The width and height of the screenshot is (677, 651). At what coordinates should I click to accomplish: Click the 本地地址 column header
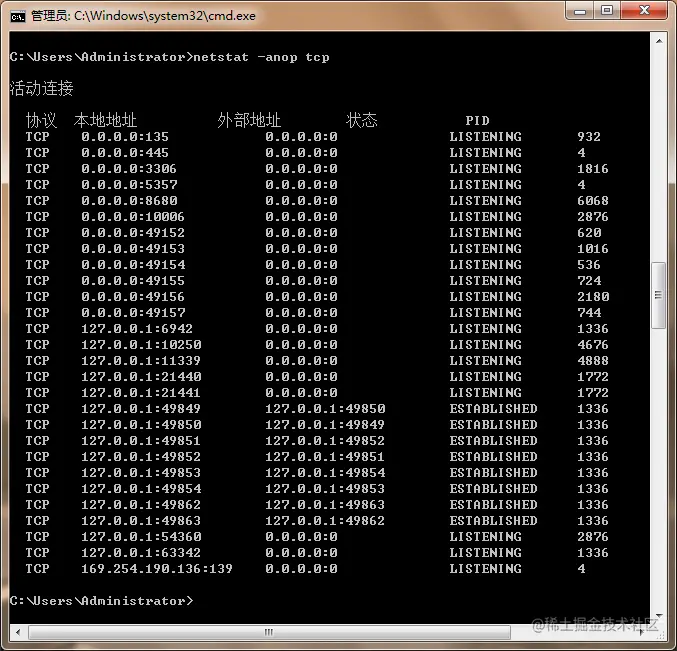click(x=105, y=120)
